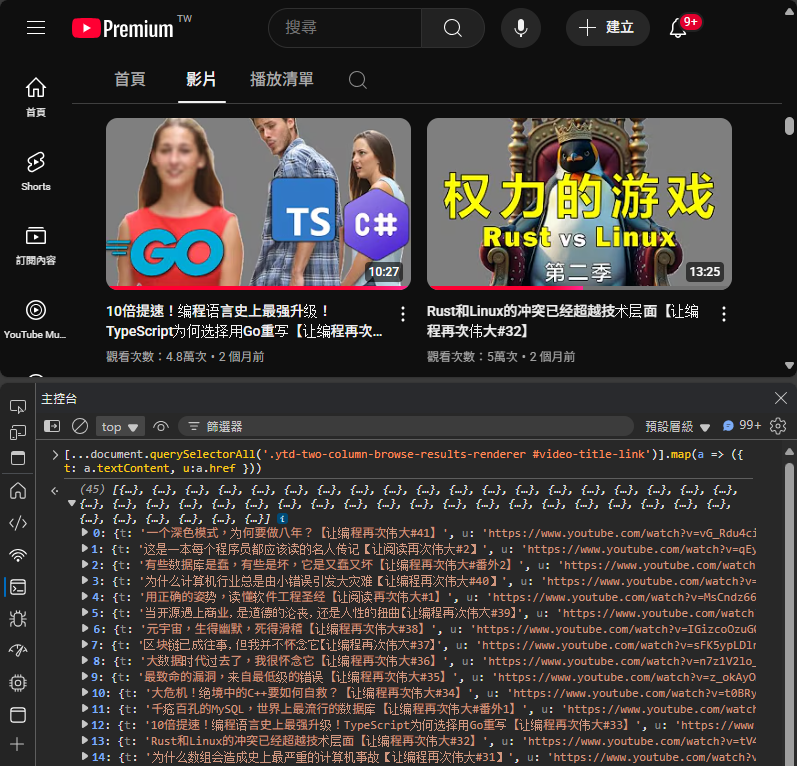
Task: Click the search magnifier button in the search bar
Action: coord(452,28)
